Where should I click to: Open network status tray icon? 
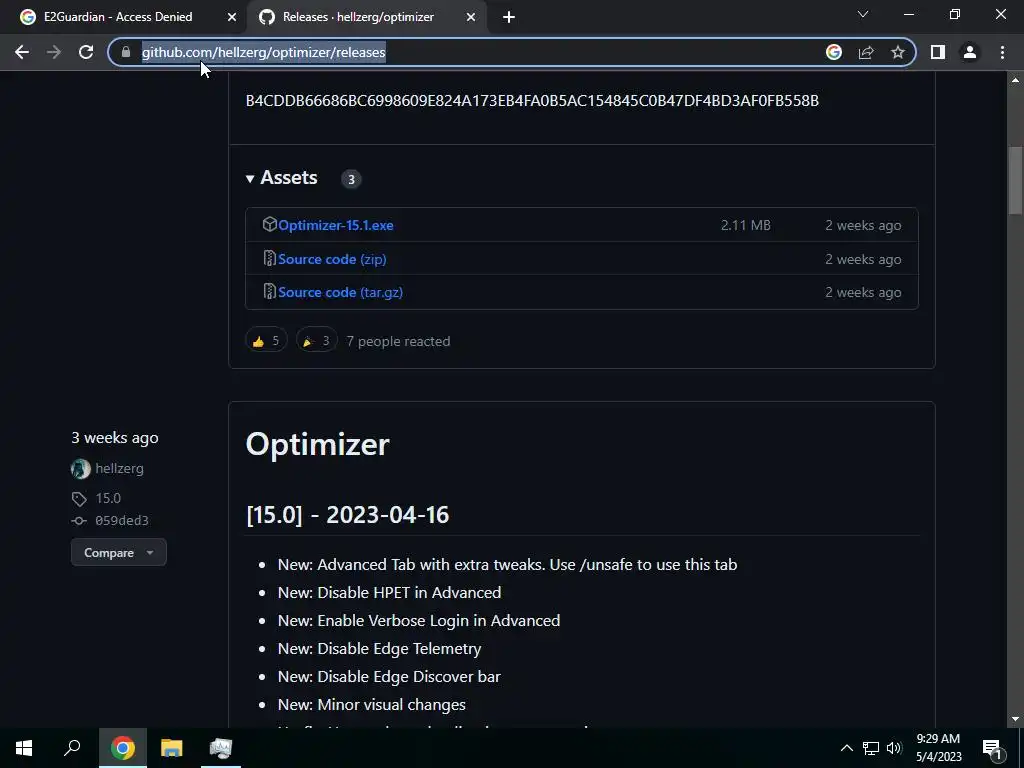(871, 748)
